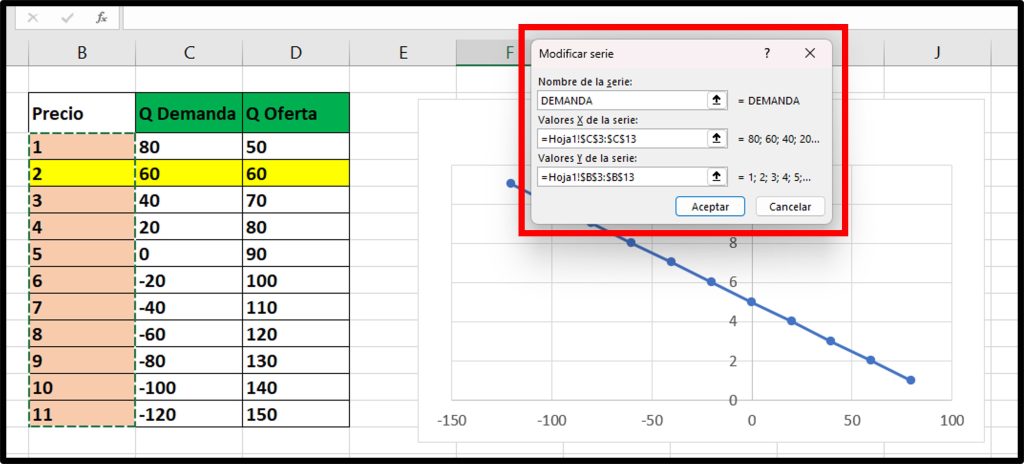This screenshot has height=464, width=1024.
Task: Click the yellow Precio cell with value 2
Action: click(x=82, y=173)
